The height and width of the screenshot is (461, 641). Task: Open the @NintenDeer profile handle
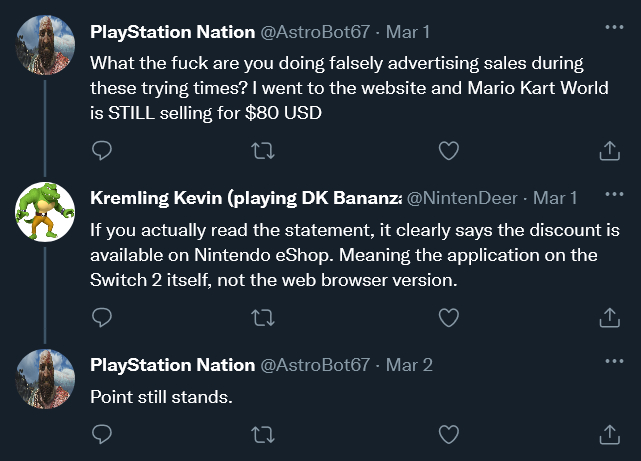468,198
